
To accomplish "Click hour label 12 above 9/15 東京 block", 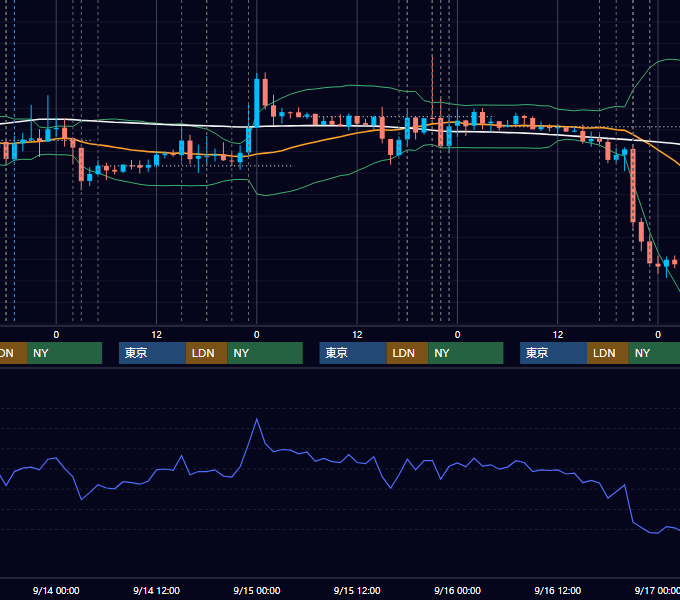I will [357, 335].
